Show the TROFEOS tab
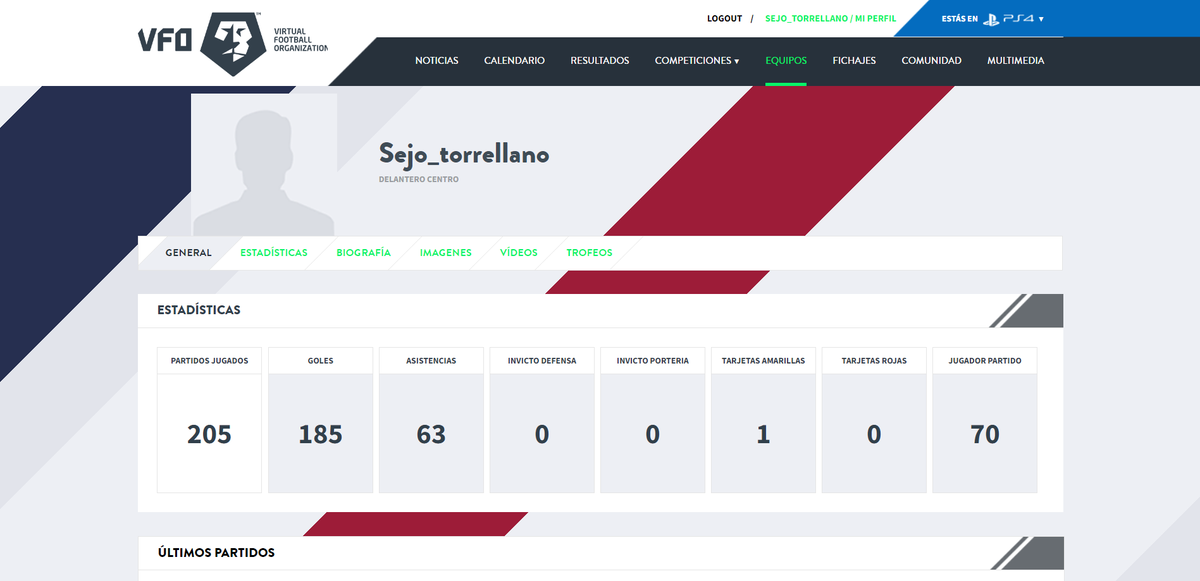The image size is (1200, 581). (589, 253)
